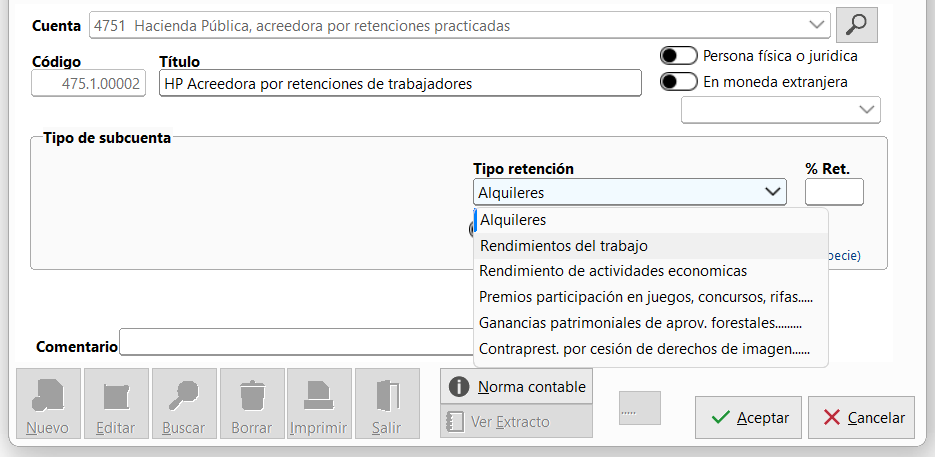The height and width of the screenshot is (457, 935).
Task: Click the Salir door button
Action: (x=386, y=404)
